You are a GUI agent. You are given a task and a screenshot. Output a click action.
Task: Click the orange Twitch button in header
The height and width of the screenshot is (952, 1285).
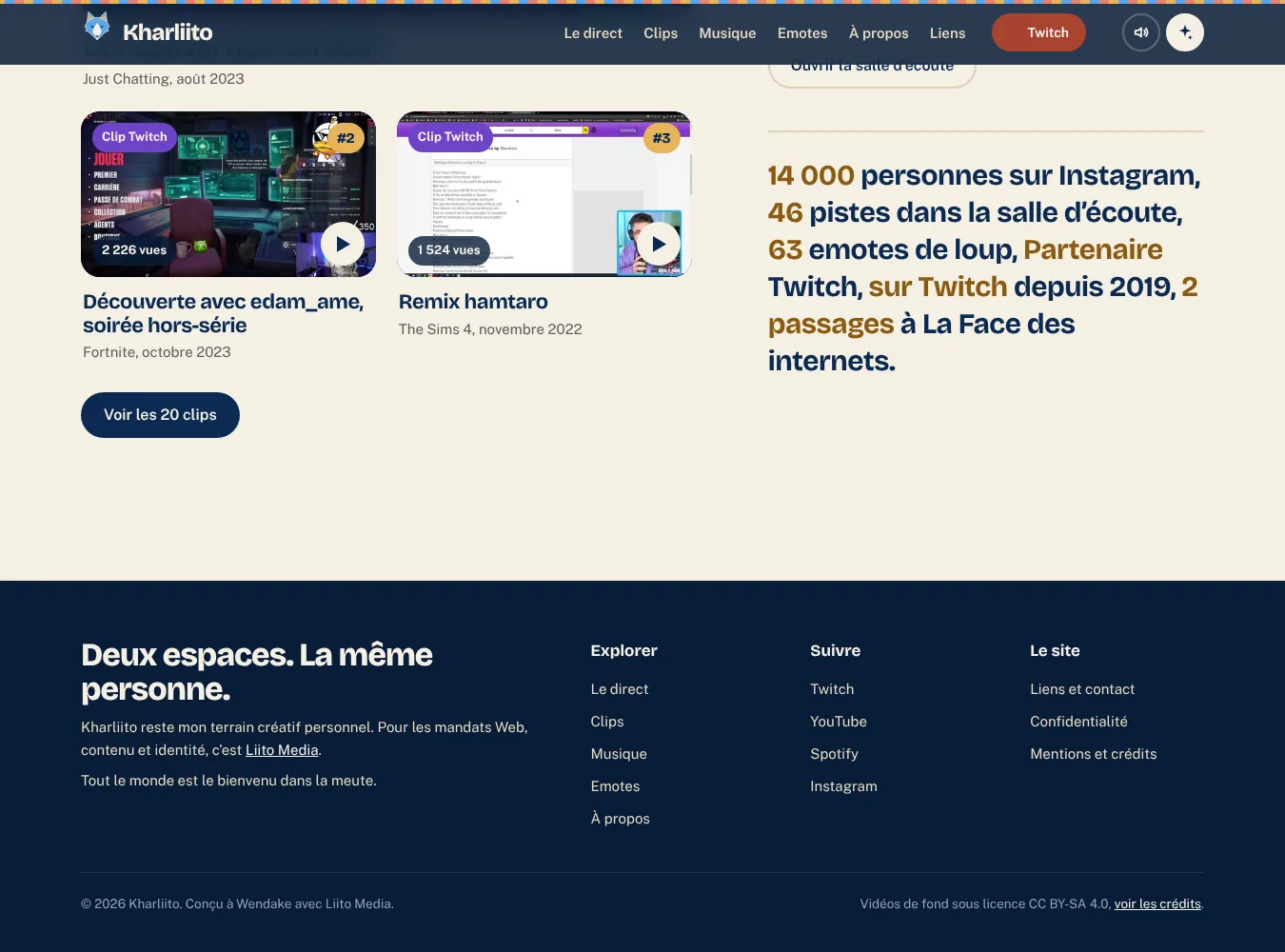tap(1038, 32)
